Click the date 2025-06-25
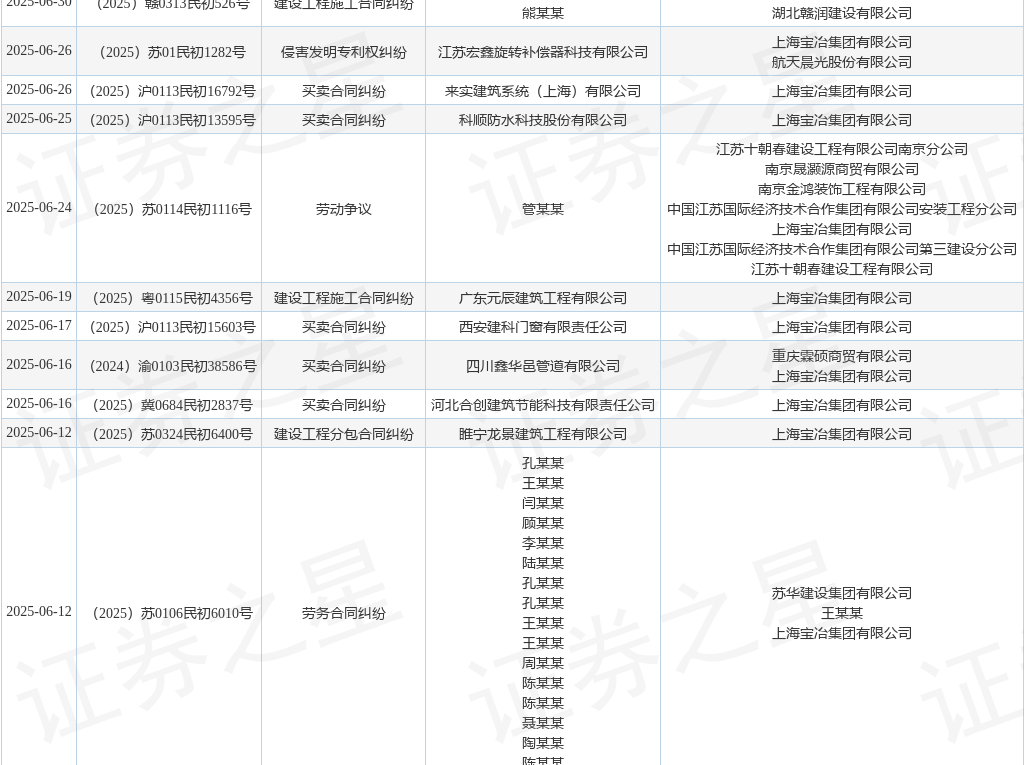This screenshot has width=1024, height=765. (x=39, y=119)
